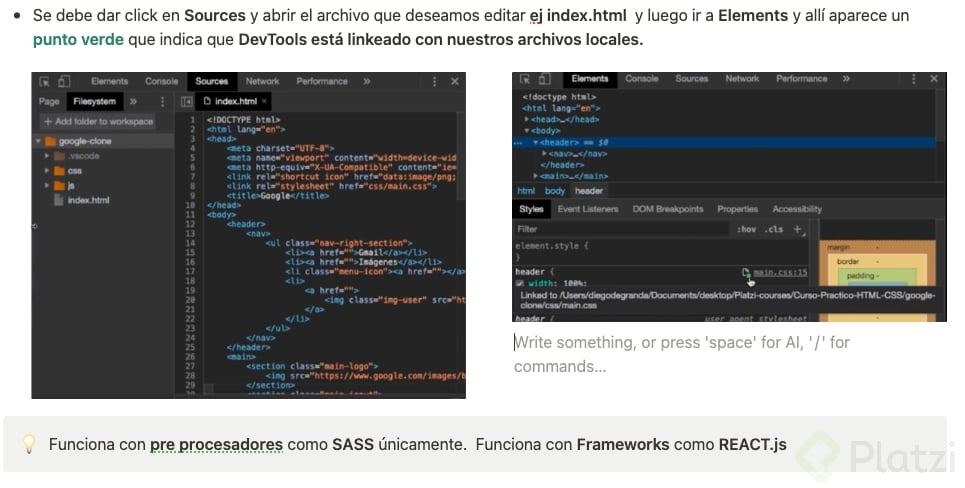Expand the nav node in DOM tree
The height and width of the screenshot is (488, 965).
tap(544, 153)
